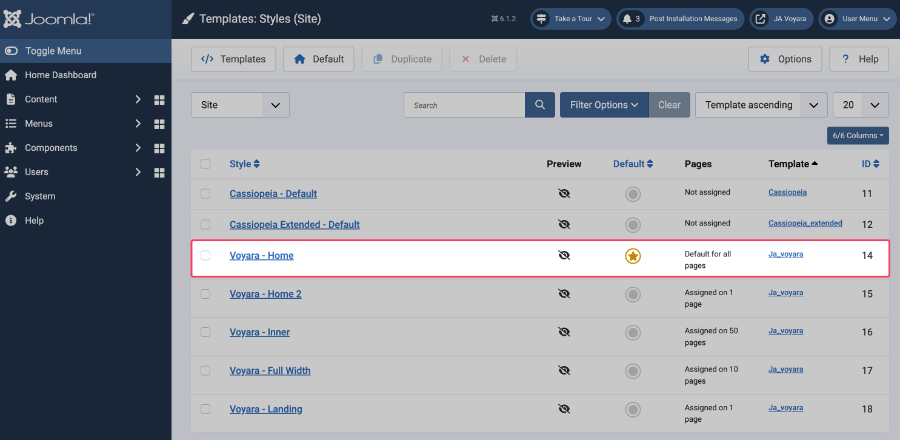Set Voyara - Home 2 as default style

coord(633,294)
